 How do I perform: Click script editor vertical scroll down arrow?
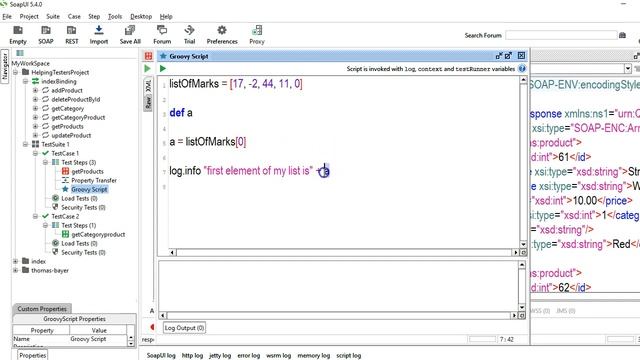pyautogui.click(x=523, y=244)
